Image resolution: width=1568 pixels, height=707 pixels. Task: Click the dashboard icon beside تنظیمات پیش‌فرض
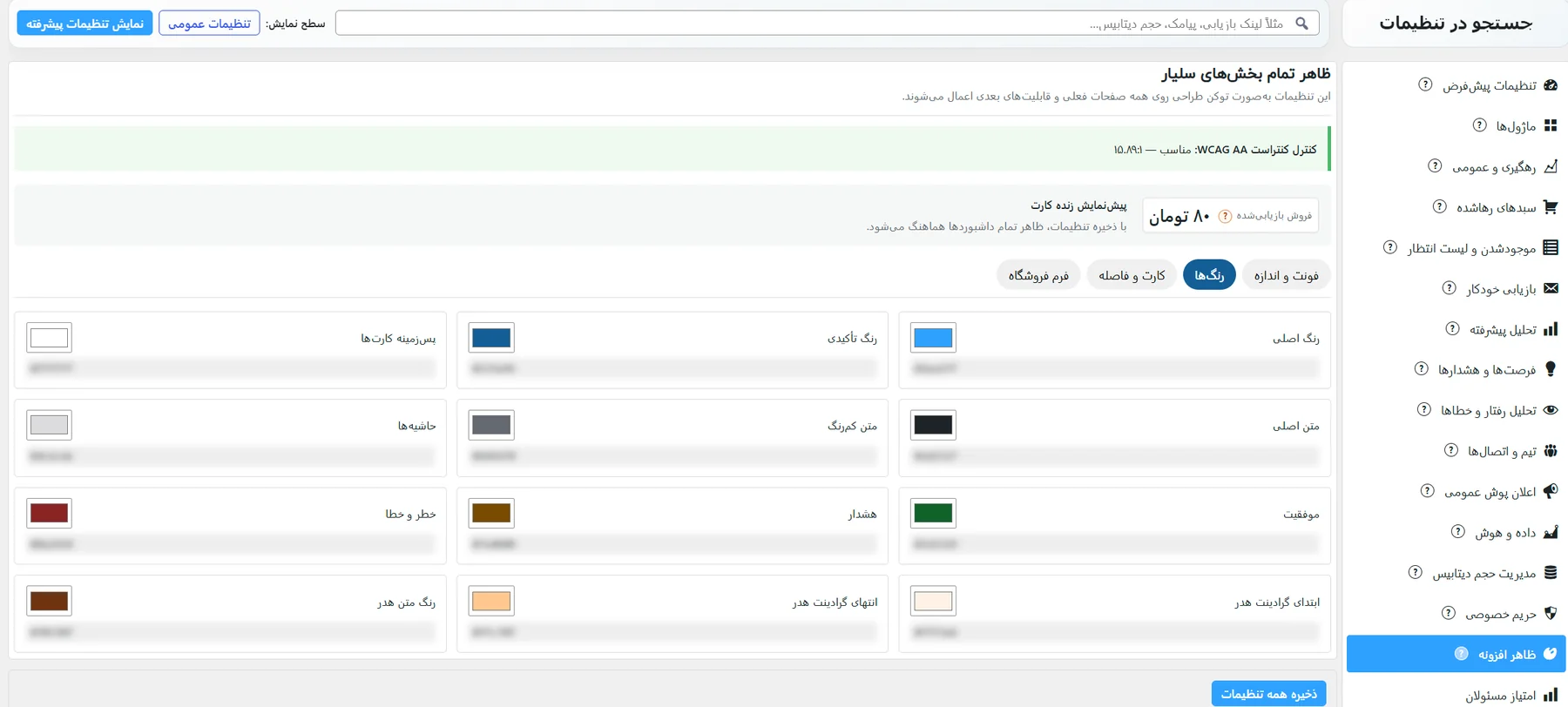pyautogui.click(x=1551, y=85)
